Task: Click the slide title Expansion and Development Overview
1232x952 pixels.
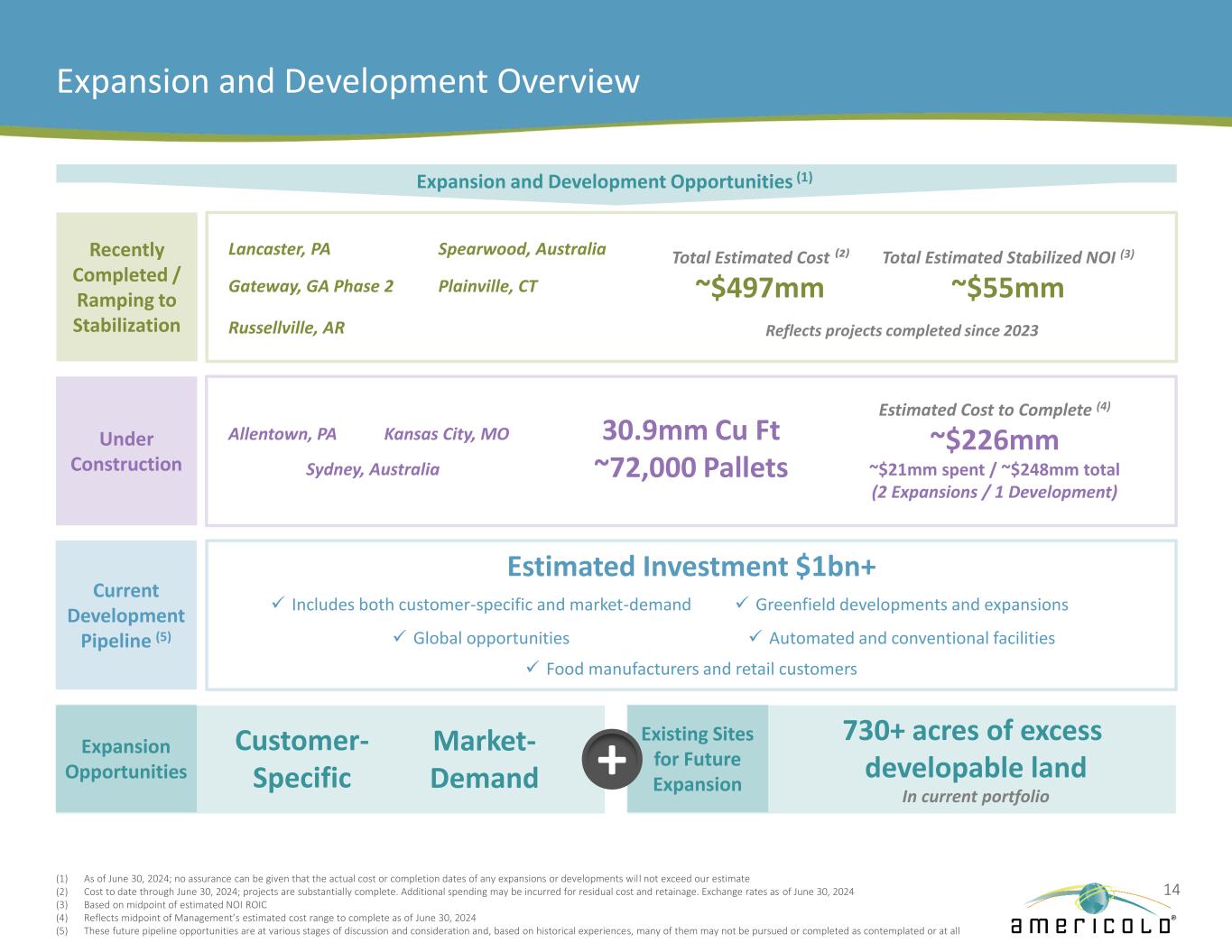Action: (348, 81)
